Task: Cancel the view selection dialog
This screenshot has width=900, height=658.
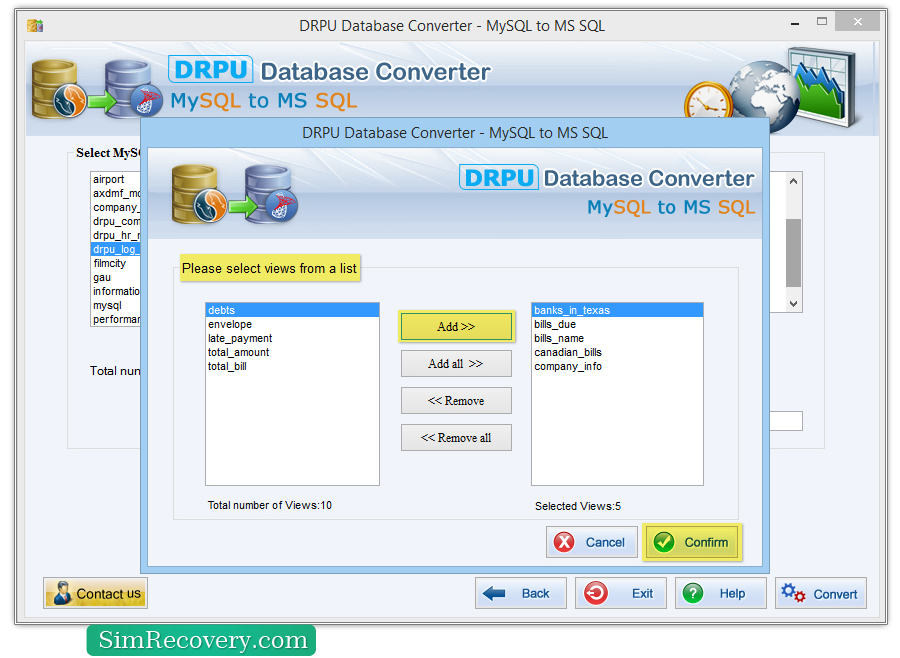Action: [x=592, y=542]
